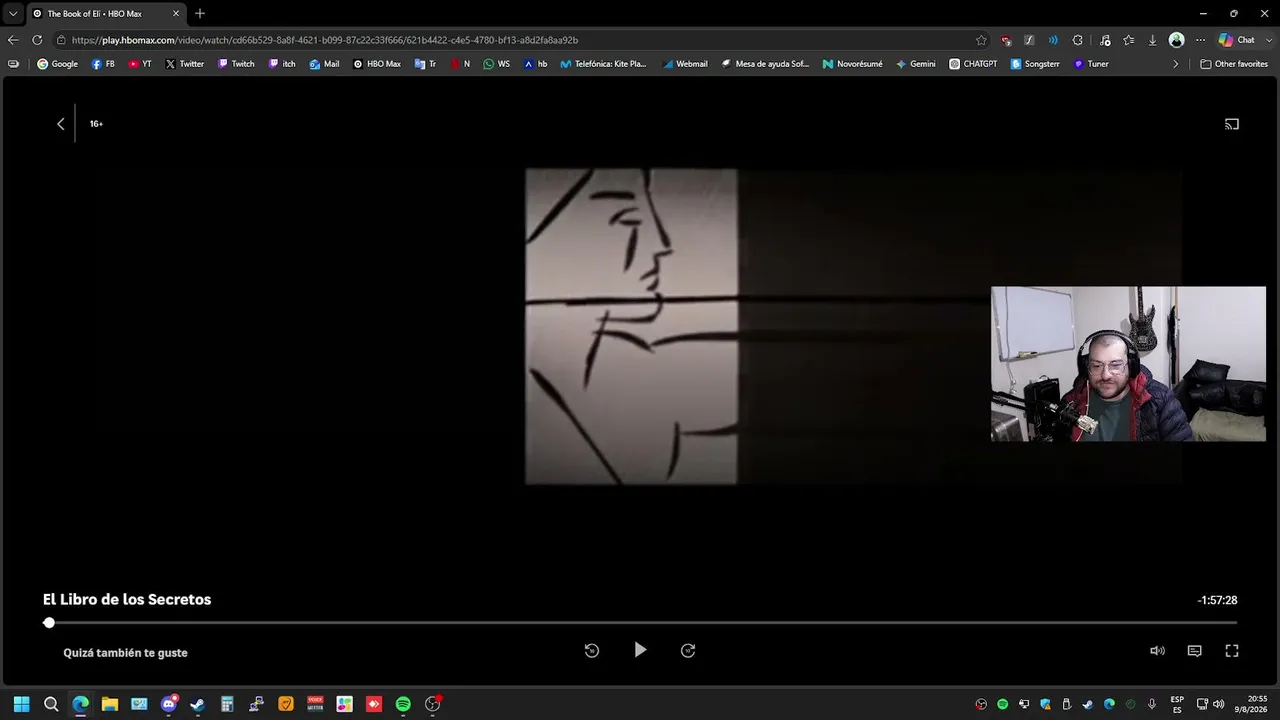Navigate back with the browser back arrow
Screen dimensions: 1280x720
13,40
